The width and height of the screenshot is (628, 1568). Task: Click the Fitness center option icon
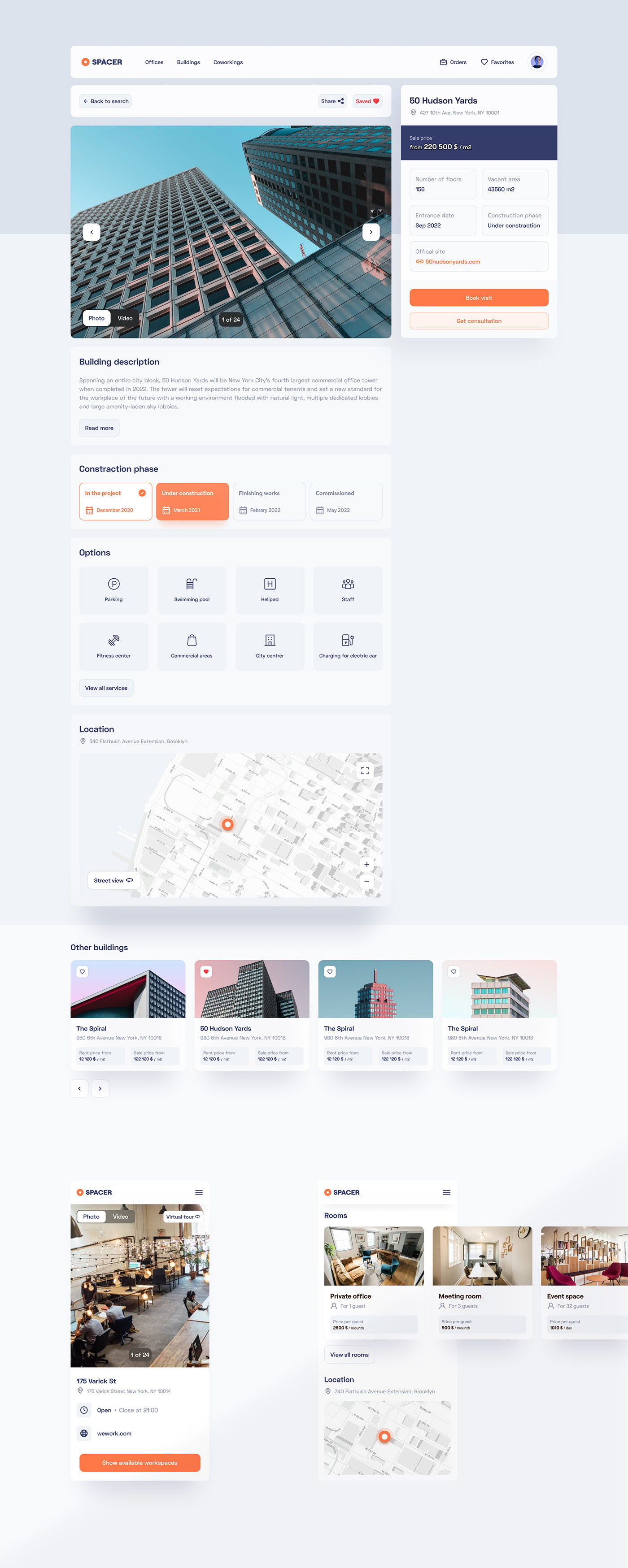coord(114,640)
